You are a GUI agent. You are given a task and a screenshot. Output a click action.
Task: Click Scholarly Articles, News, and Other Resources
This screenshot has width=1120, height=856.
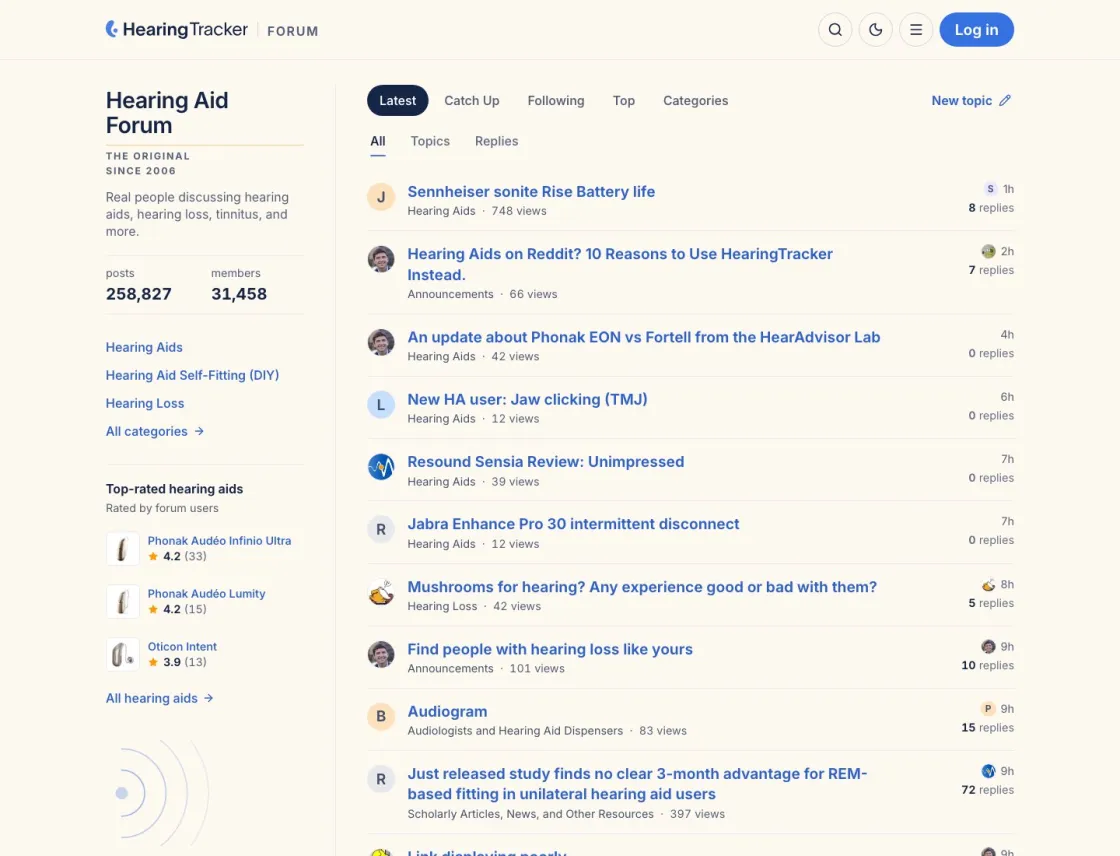[x=530, y=814]
